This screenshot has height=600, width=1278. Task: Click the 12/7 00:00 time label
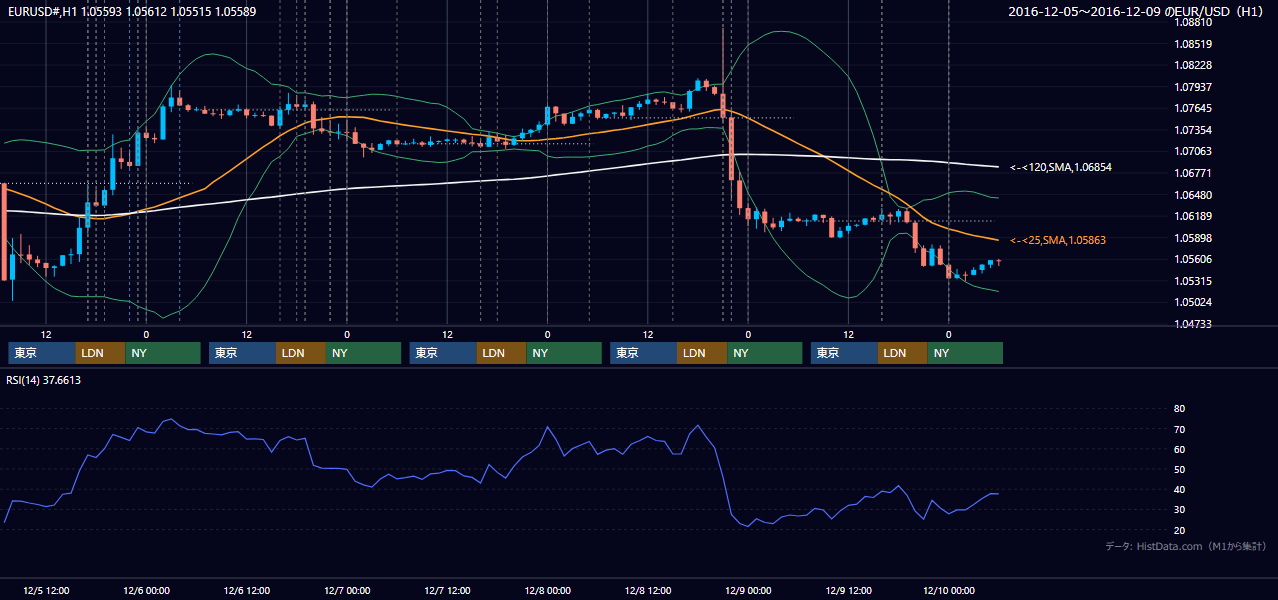pos(346,590)
